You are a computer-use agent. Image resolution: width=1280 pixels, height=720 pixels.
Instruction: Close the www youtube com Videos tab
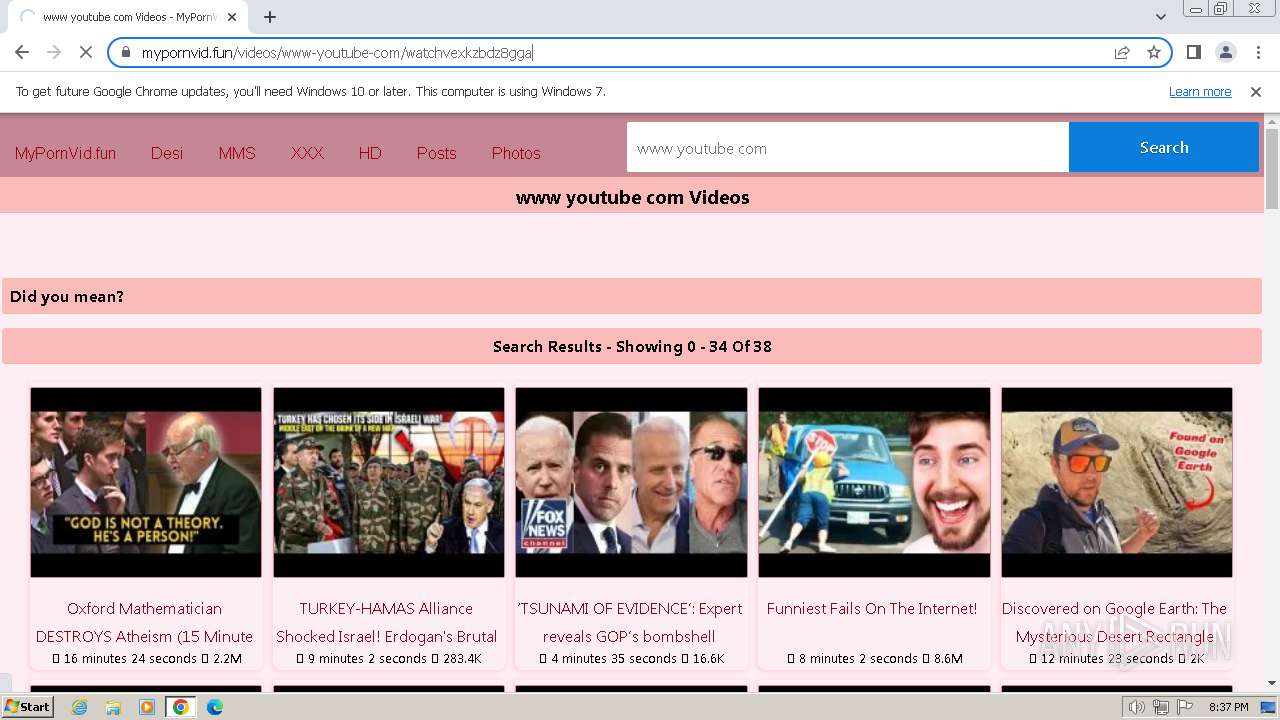tap(232, 17)
